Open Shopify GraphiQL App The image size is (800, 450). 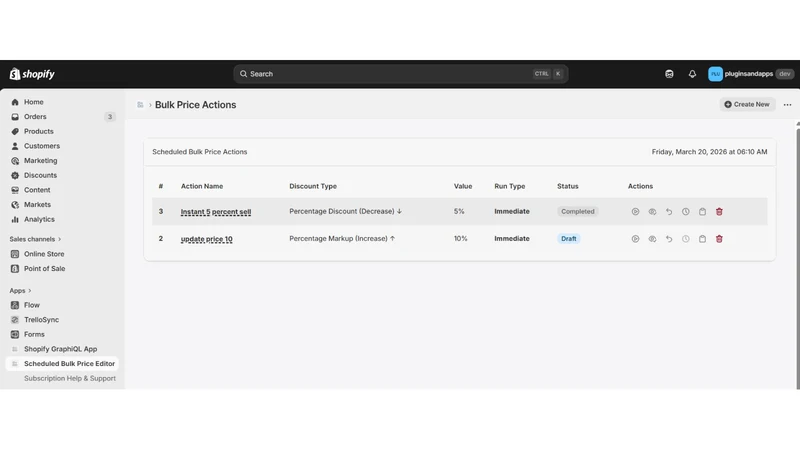click(60, 349)
